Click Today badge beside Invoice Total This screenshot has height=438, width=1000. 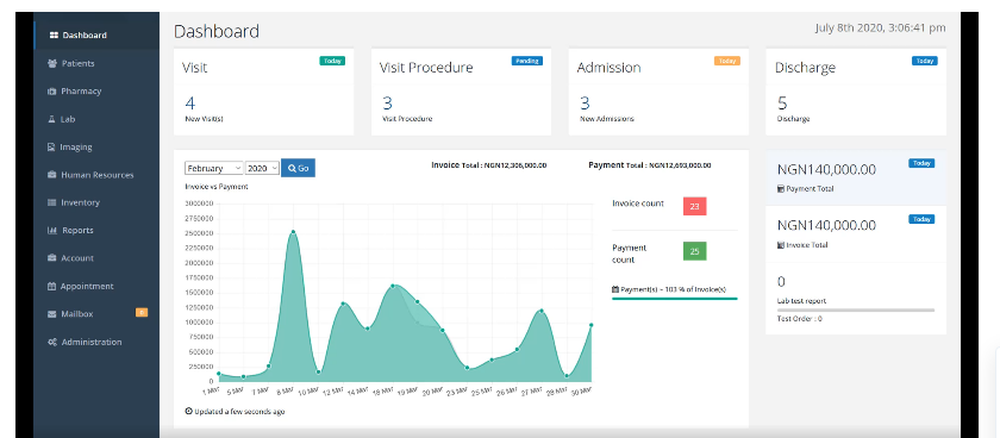tap(922, 219)
